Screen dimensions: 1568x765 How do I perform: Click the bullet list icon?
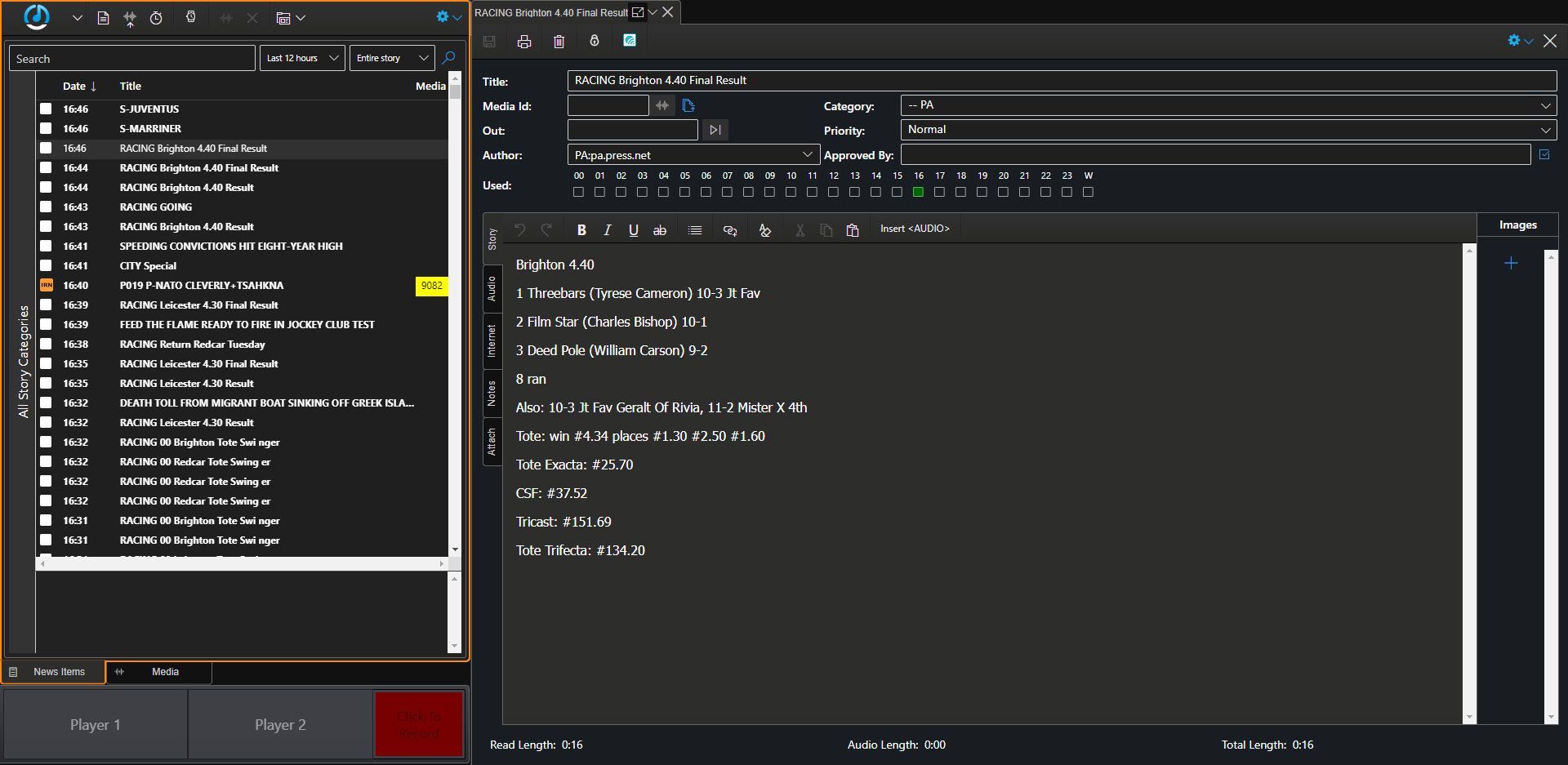695,230
